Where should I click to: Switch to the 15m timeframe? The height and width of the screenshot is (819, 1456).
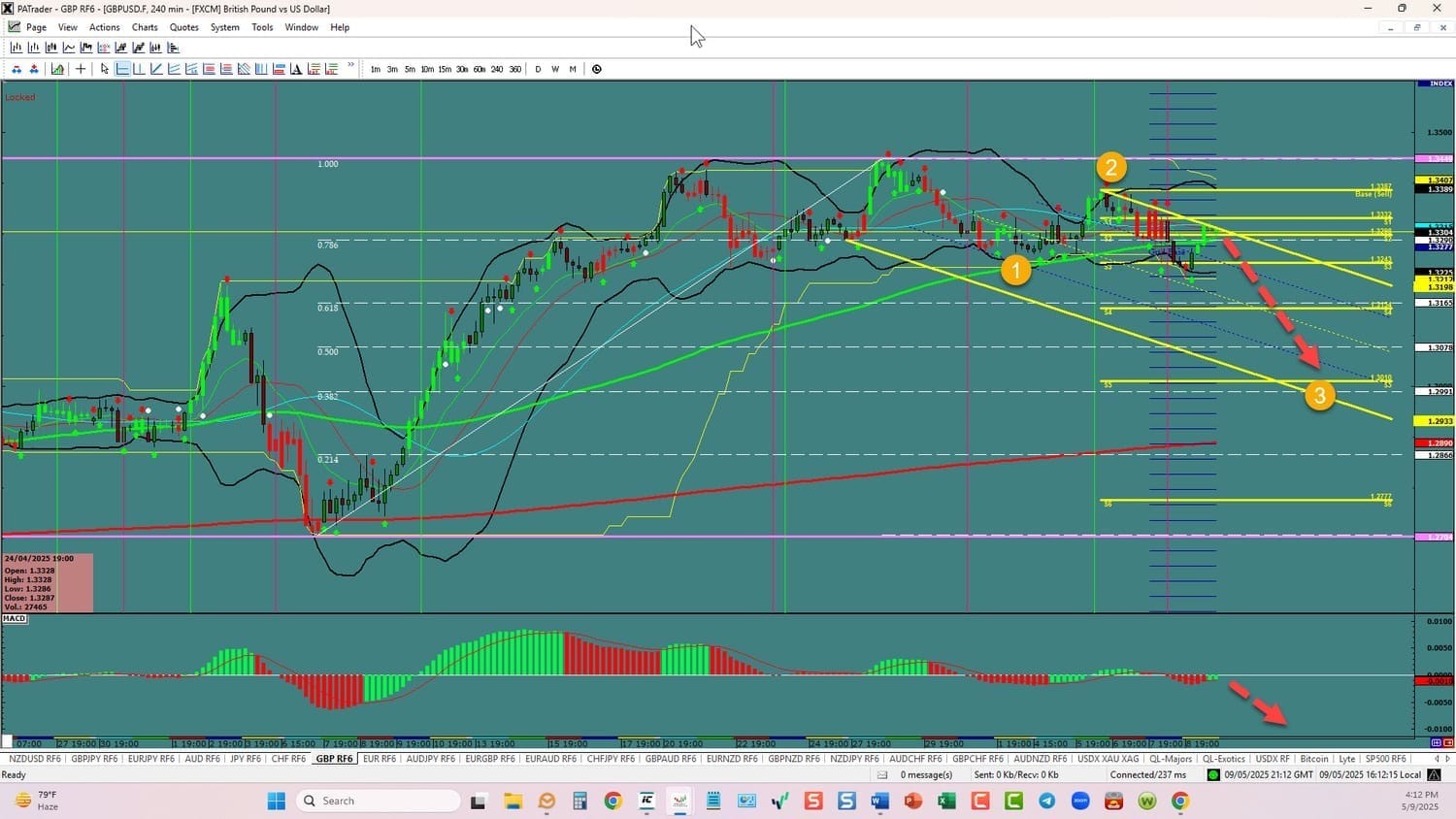coord(445,69)
